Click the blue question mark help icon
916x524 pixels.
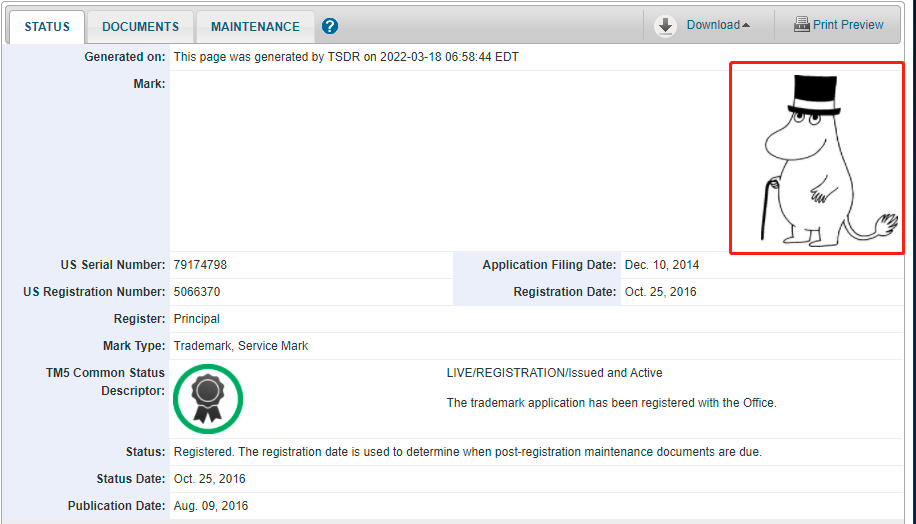330,26
